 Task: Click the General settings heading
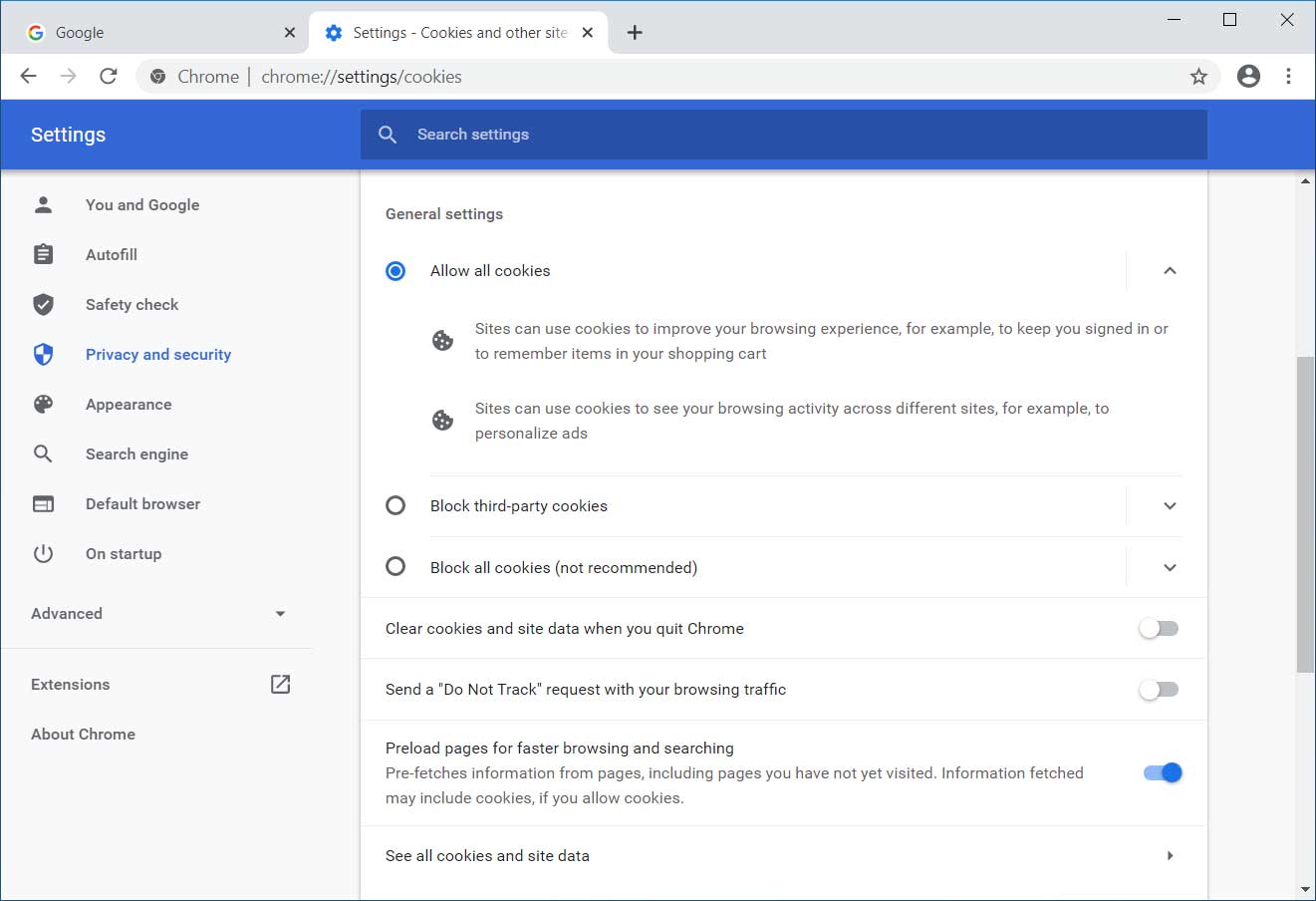pos(444,214)
